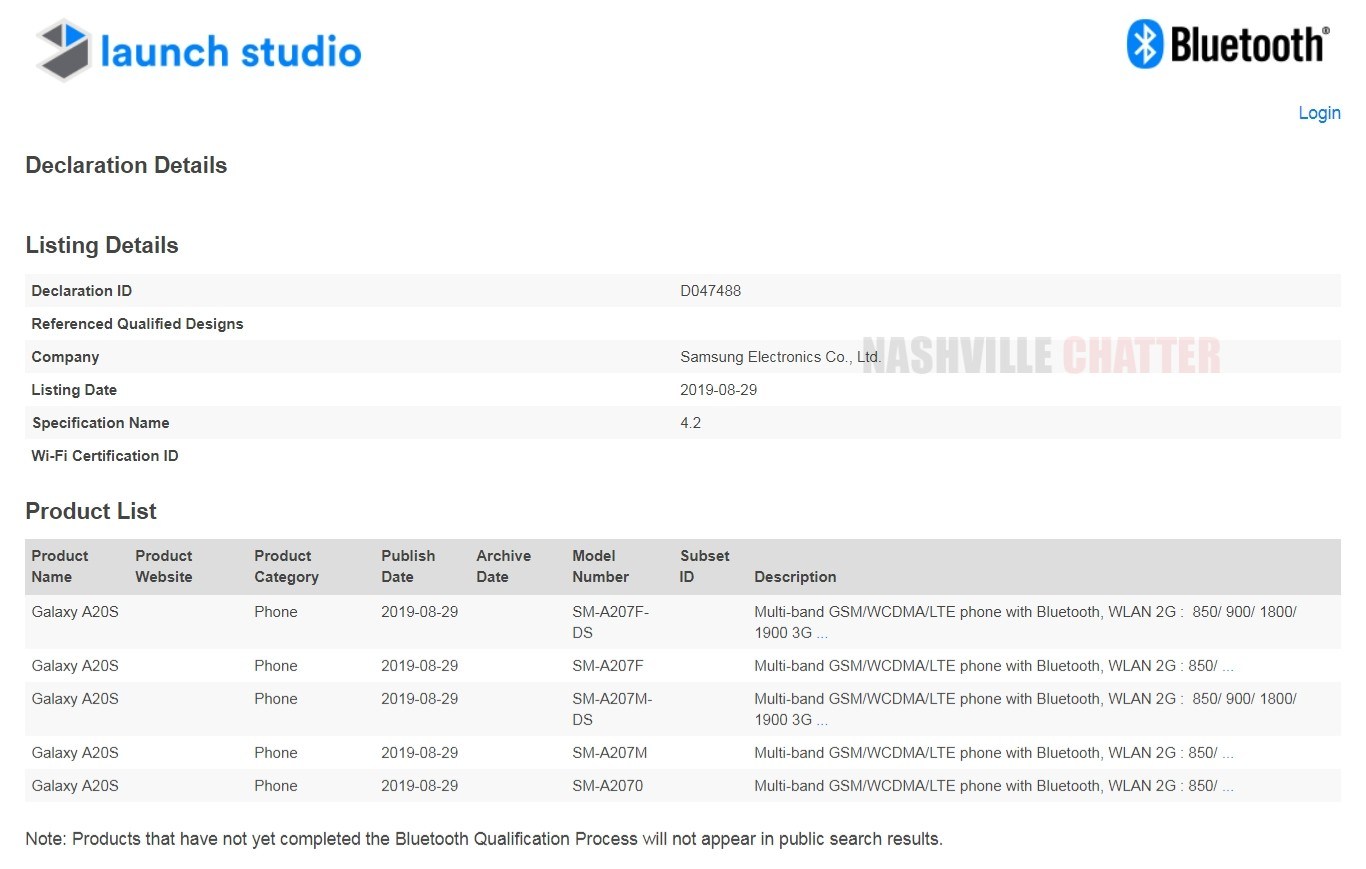This screenshot has width=1366, height=869.
Task: Select model number SM-A207M-DS
Action: click(x=612, y=709)
